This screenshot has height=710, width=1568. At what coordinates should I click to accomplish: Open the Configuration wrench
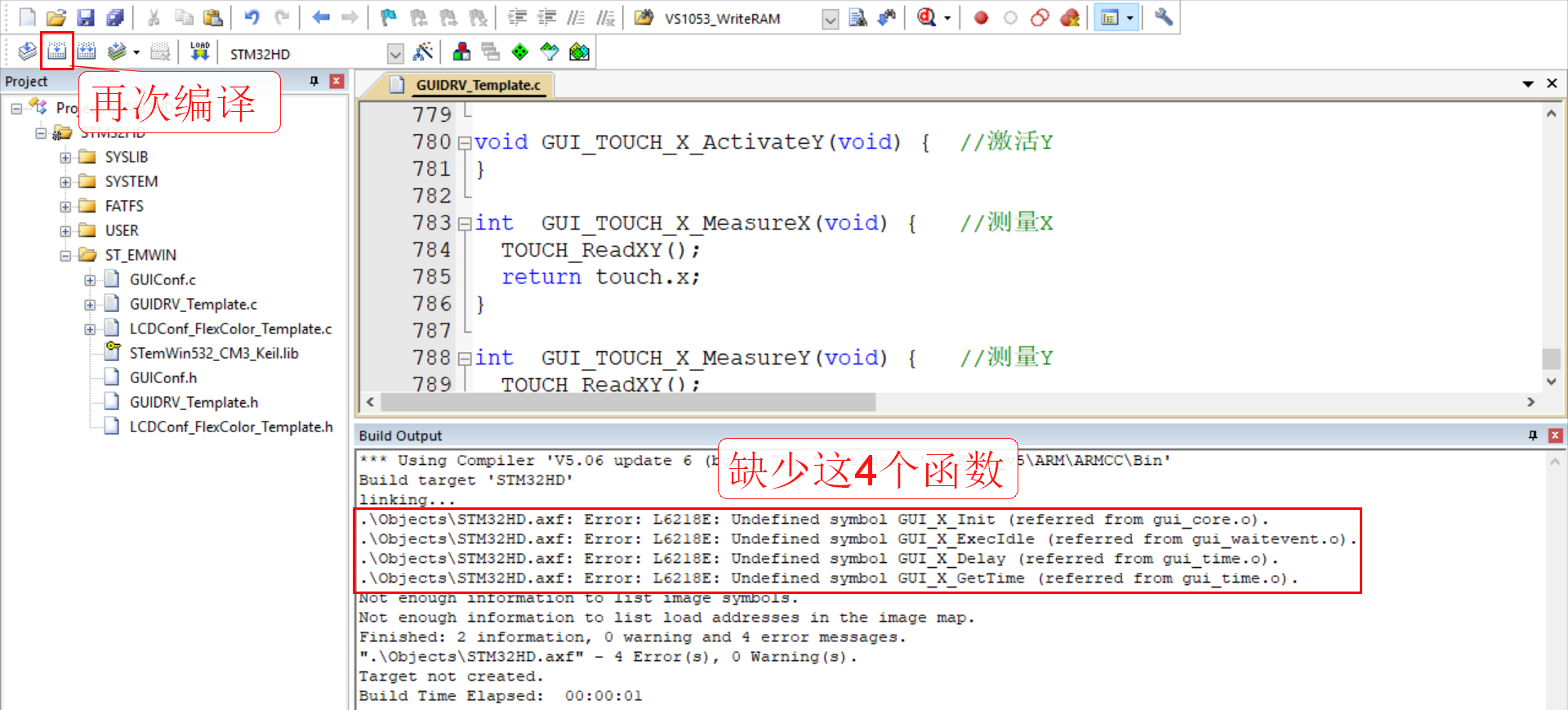pyautogui.click(x=1164, y=17)
